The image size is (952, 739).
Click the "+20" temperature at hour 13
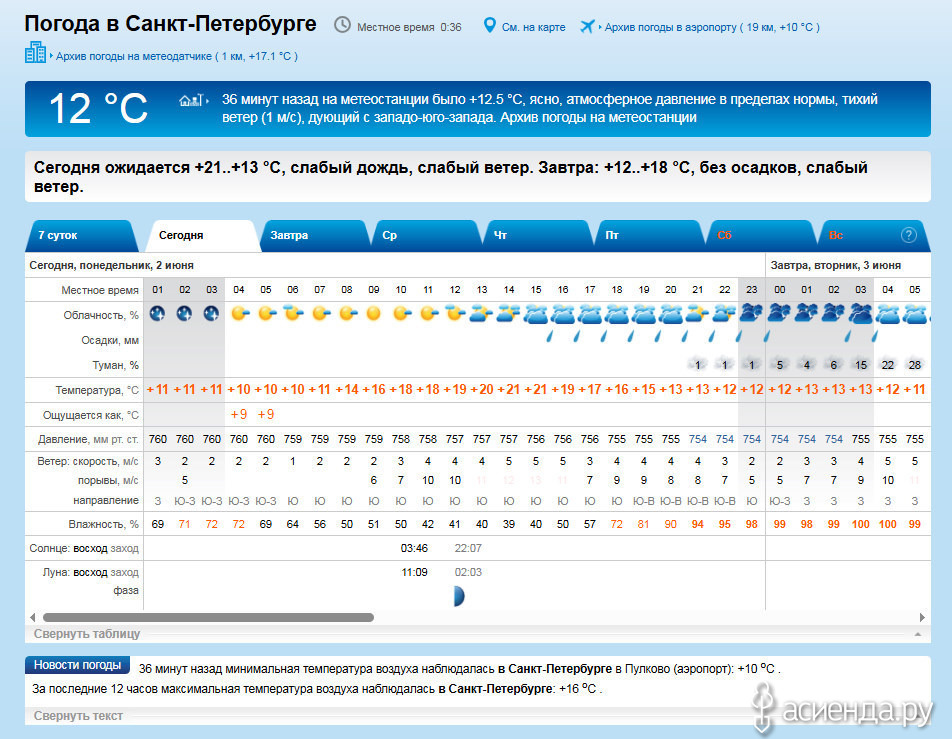pos(481,389)
